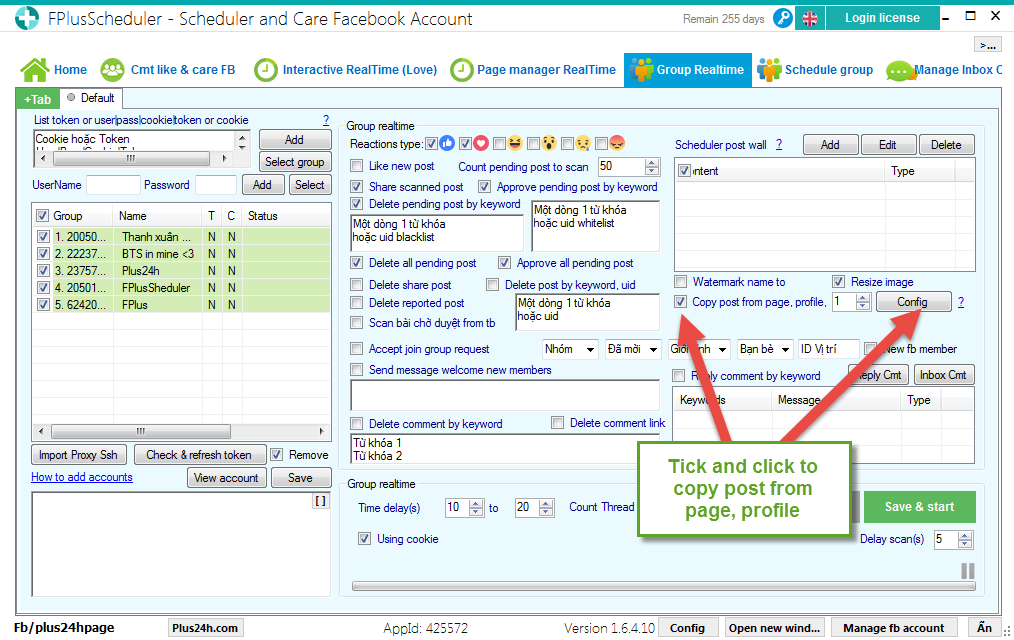Click the Manage fb account button
The image size is (1014, 640).
point(894,628)
